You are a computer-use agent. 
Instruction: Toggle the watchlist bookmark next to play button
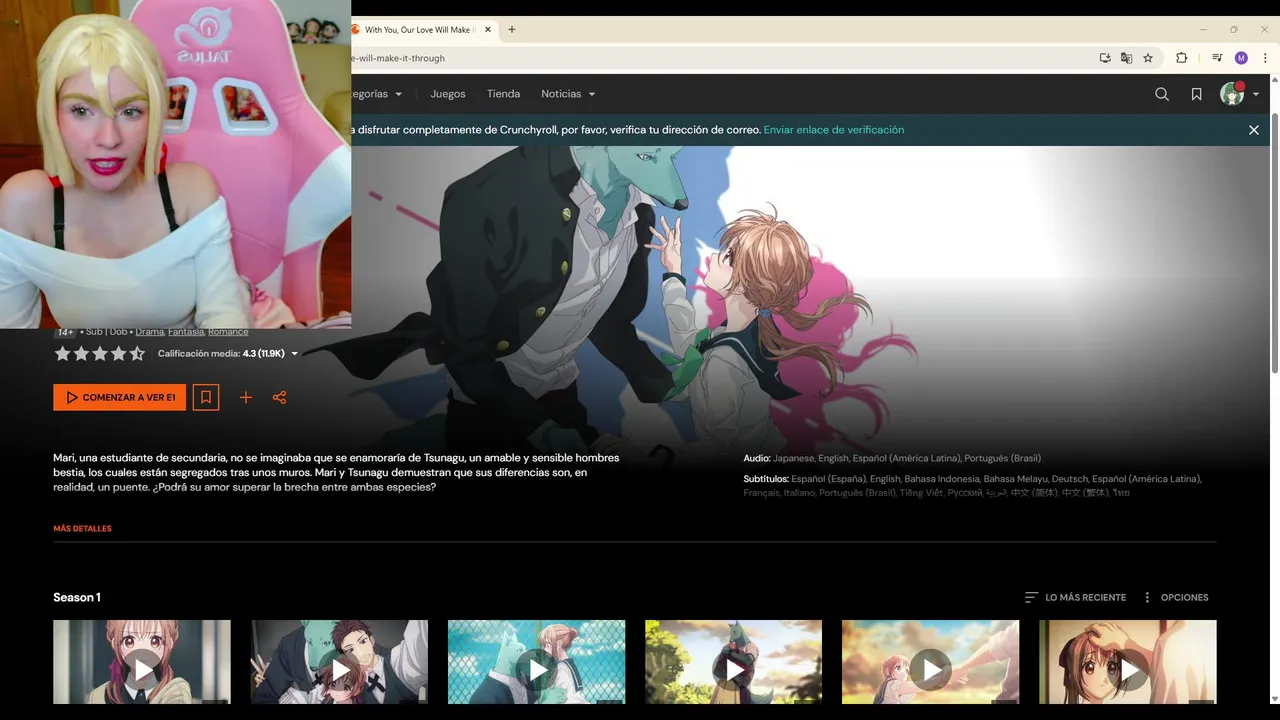(205, 397)
